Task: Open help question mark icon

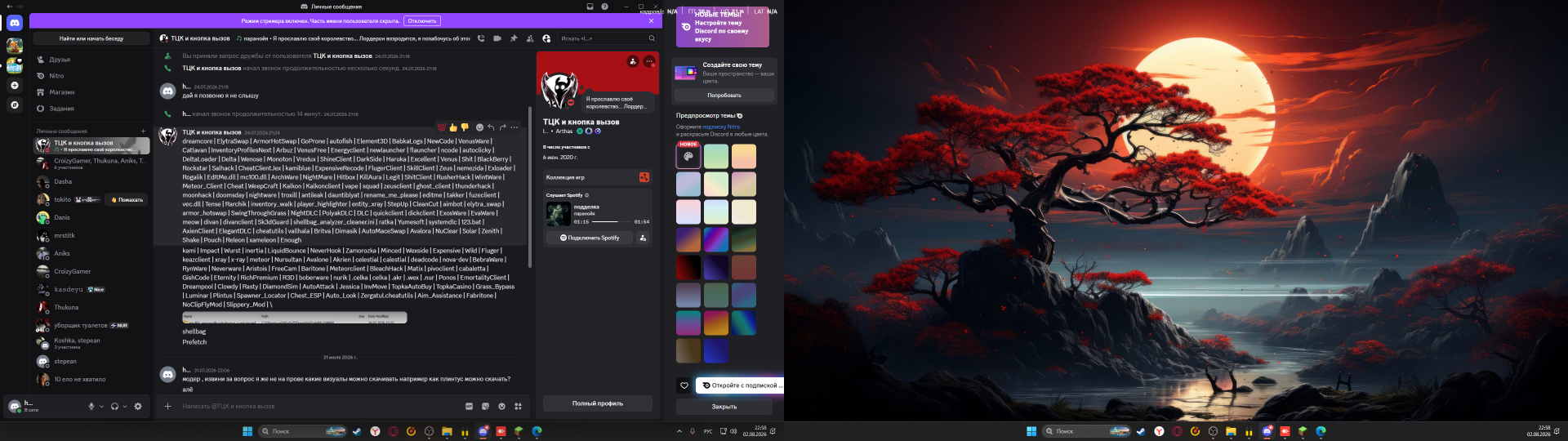Action: 605,7
